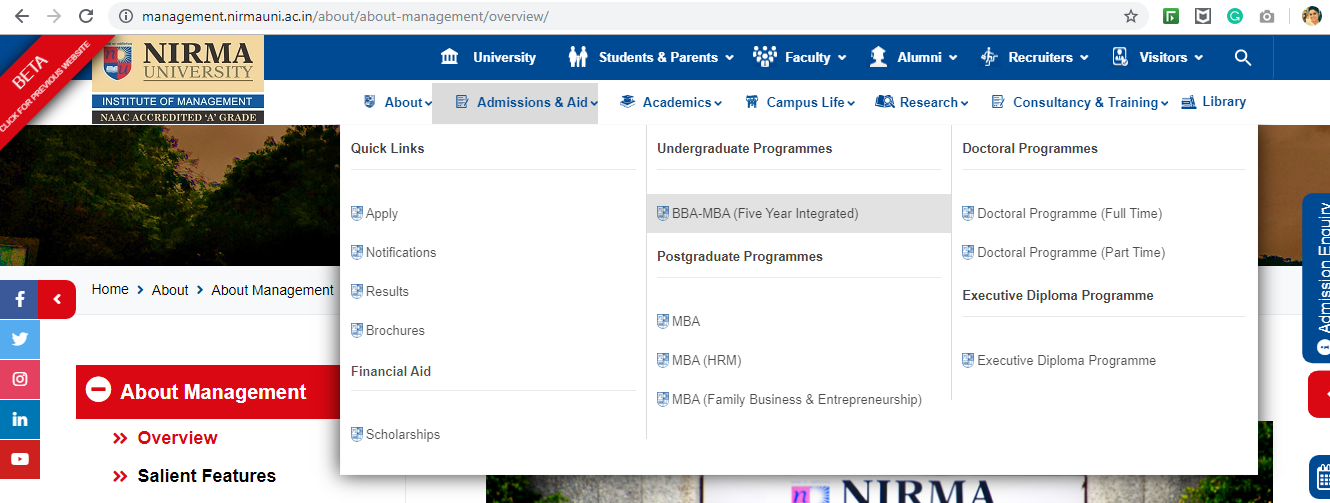Image resolution: width=1330 pixels, height=503 pixels.
Task: Click the Instagram sidebar icon
Action: pos(19,379)
